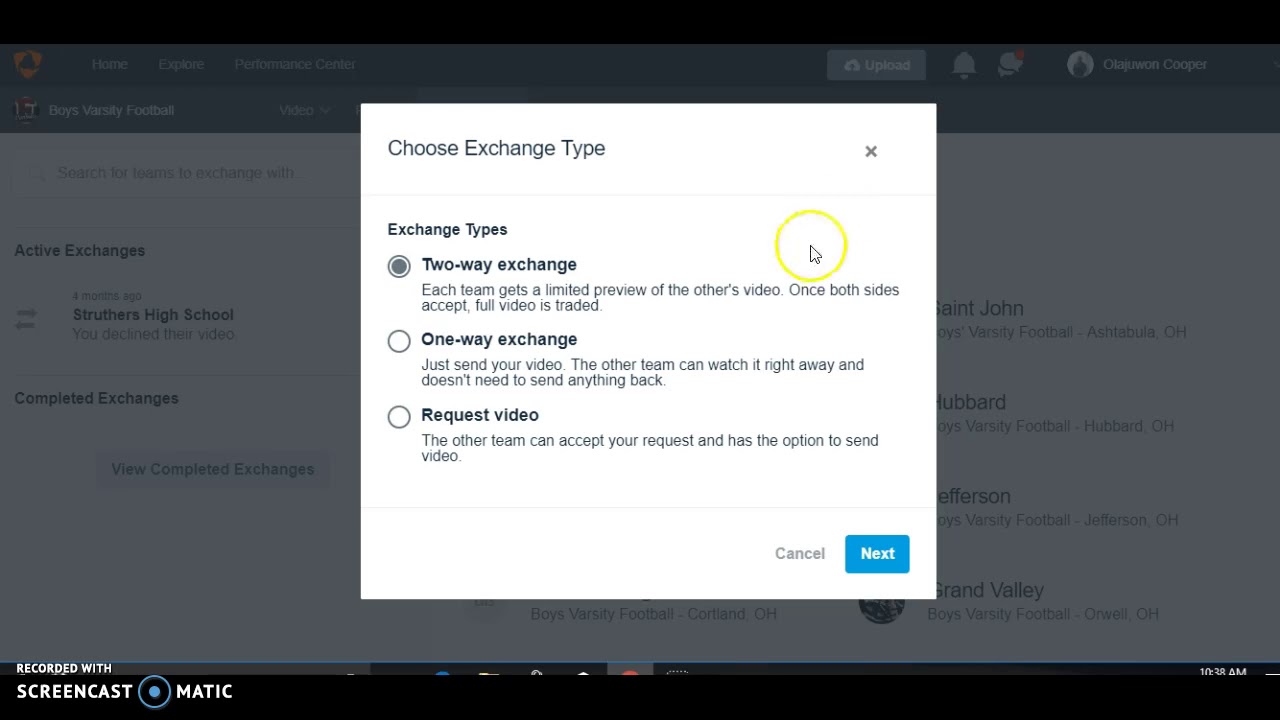Image resolution: width=1280 pixels, height=720 pixels.
Task: Open Olajuwon Cooper profile avatar
Action: tap(1080, 65)
